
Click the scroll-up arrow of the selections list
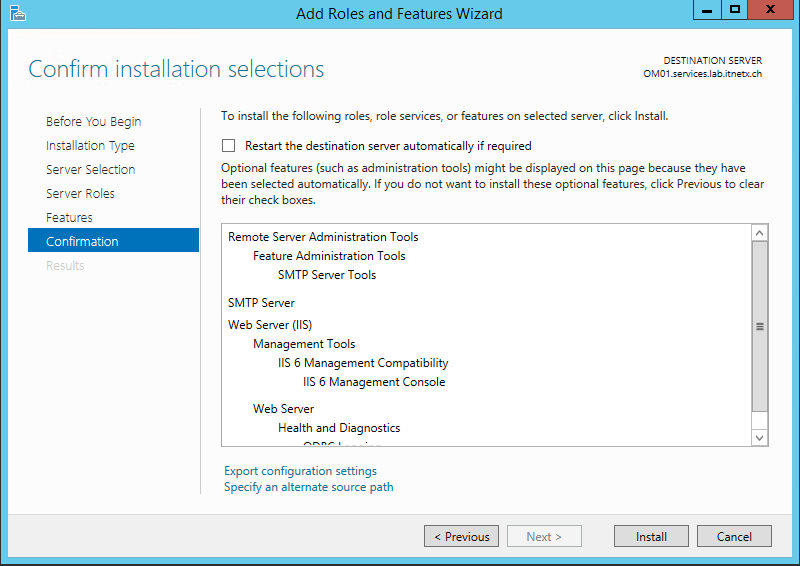click(760, 233)
